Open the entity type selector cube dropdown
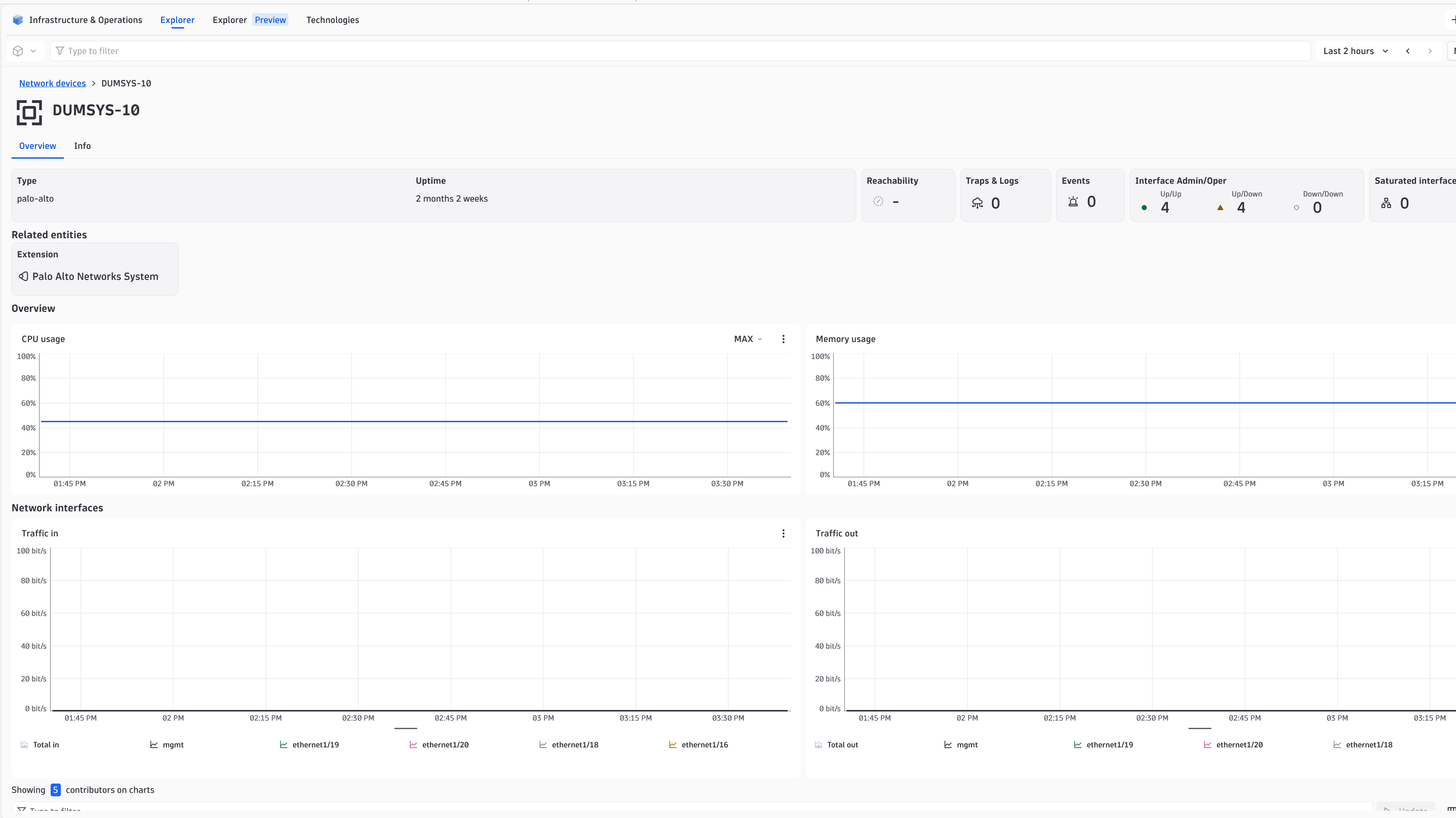Image resolution: width=1456 pixels, height=818 pixels. click(25, 51)
